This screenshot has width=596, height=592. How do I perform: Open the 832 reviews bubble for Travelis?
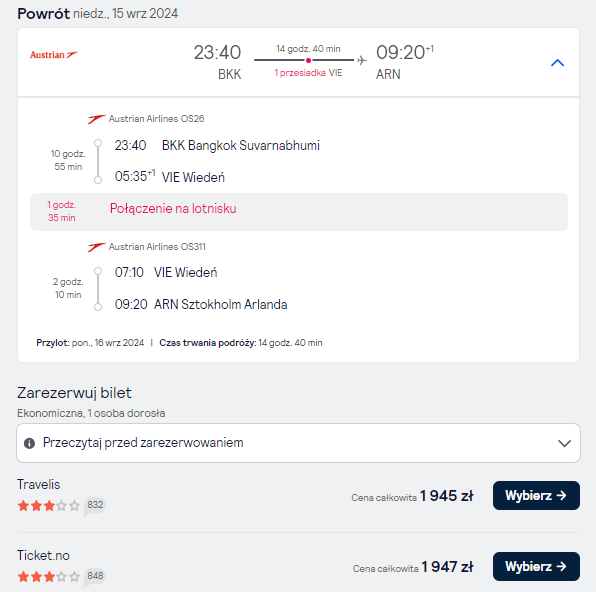pos(95,506)
